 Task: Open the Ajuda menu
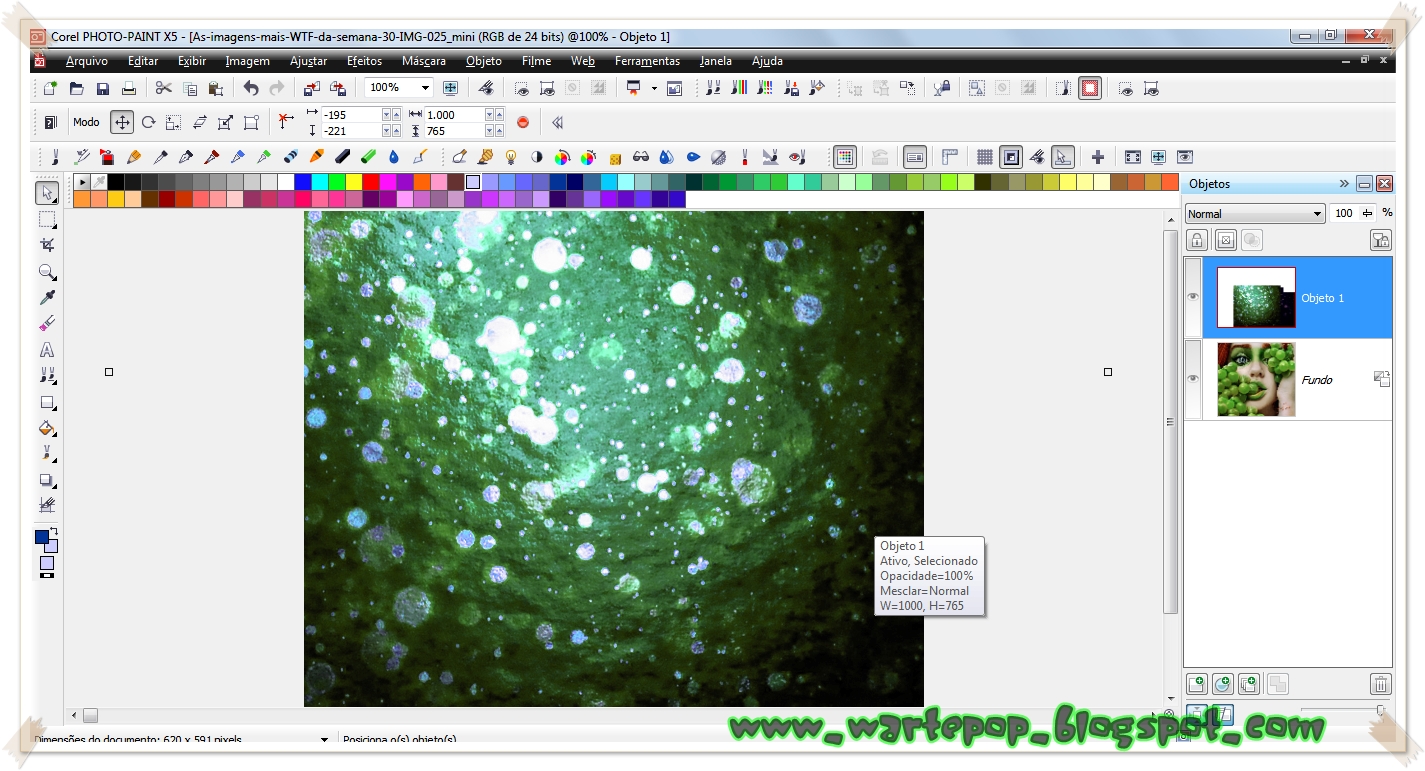pyautogui.click(x=767, y=61)
